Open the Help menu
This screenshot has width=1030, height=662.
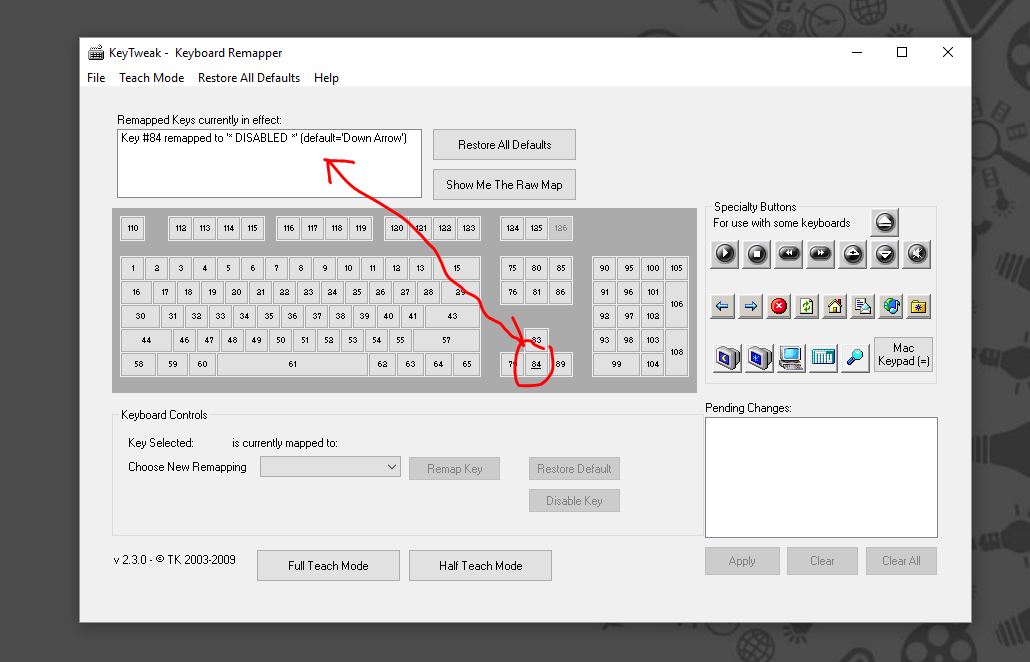tap(326, 77)
